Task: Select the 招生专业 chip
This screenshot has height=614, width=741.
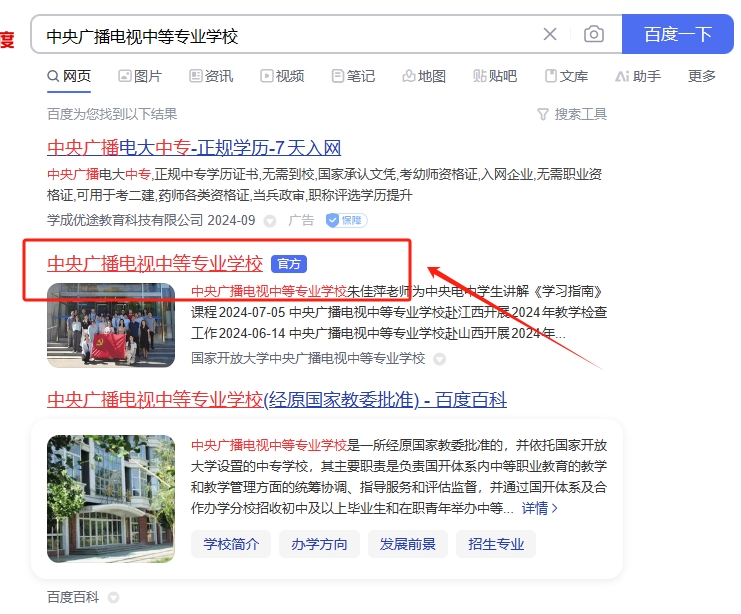Action: point(496,544)
